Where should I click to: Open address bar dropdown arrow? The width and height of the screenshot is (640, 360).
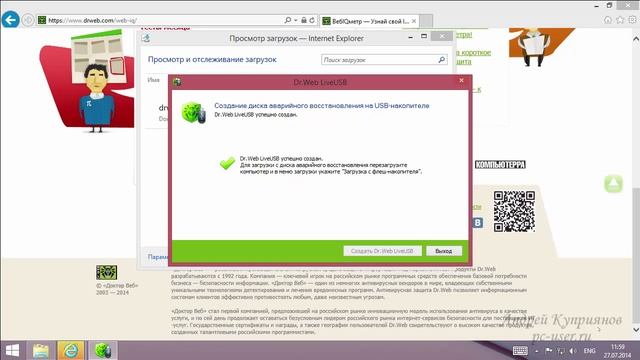pos(296,20)
